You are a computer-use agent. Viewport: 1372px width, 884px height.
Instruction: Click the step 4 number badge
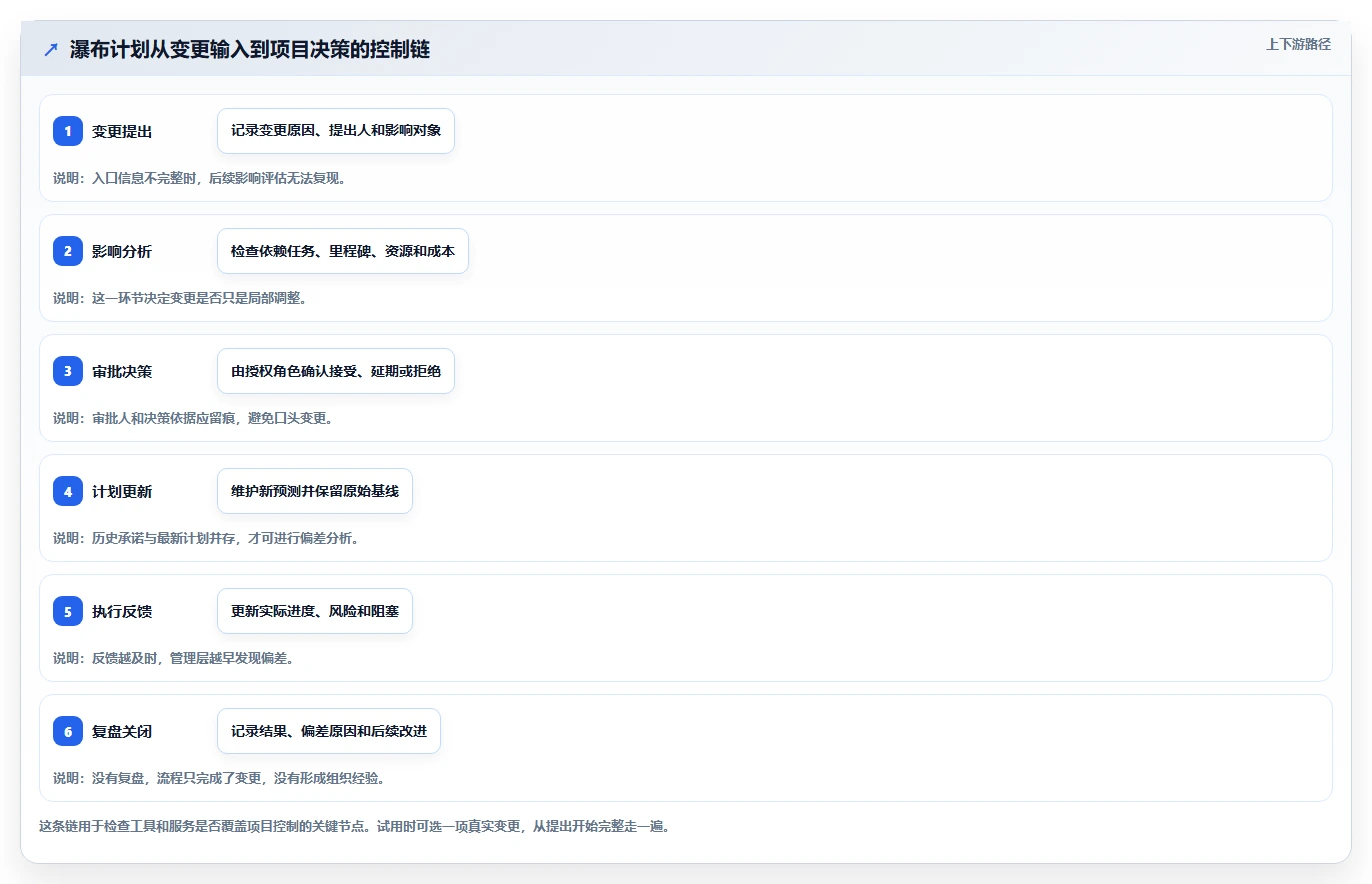click(68, 491)
